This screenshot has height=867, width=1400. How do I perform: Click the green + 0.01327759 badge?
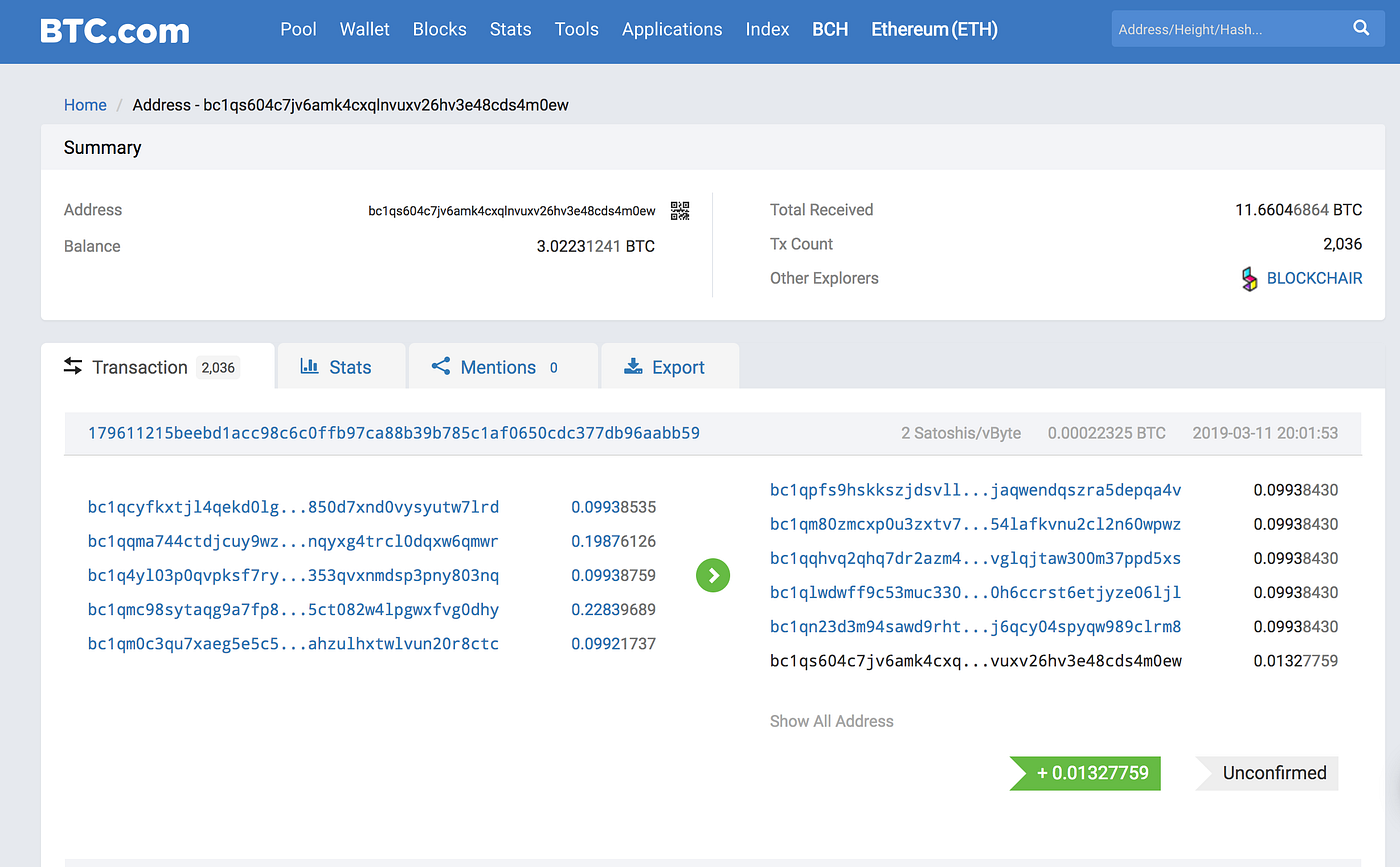tap(1086, 773)
